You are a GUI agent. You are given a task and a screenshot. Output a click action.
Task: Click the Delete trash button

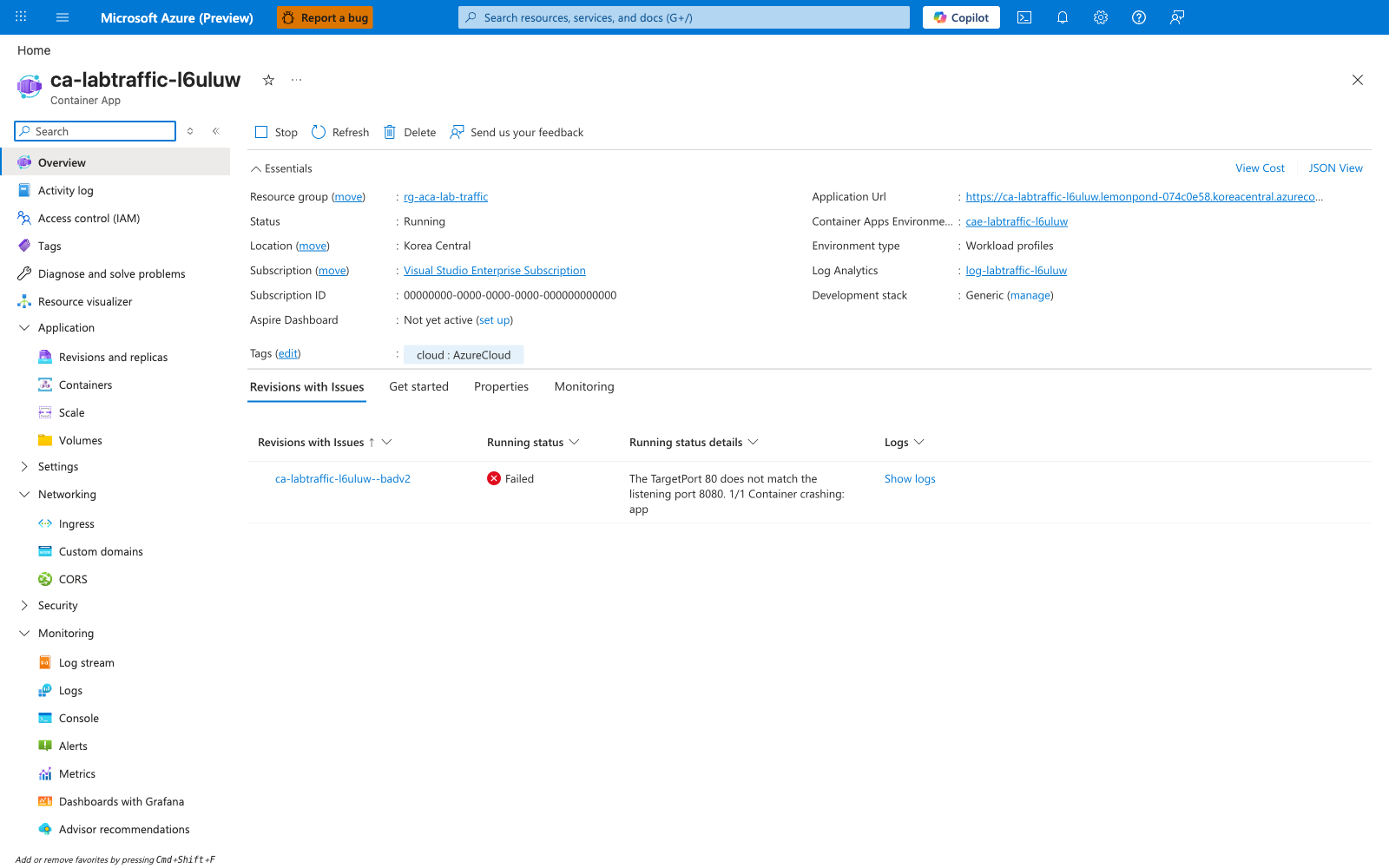410,132
